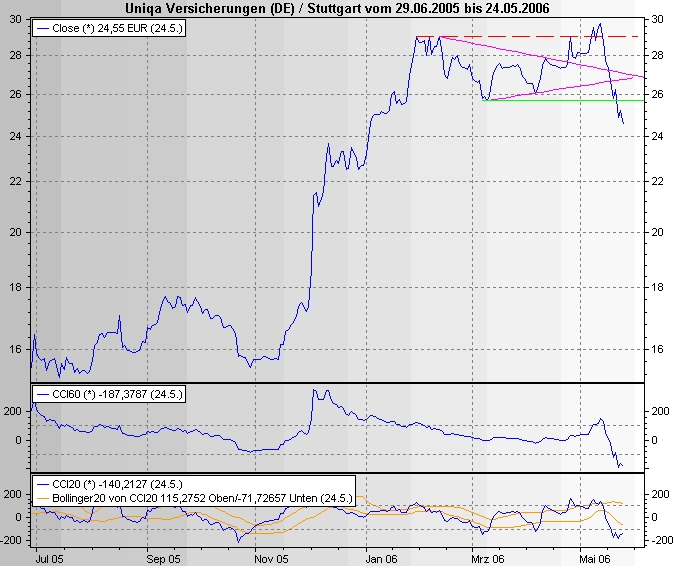Click the green horizontal support line
Screen dimensions: 674x568
(563, 100)
